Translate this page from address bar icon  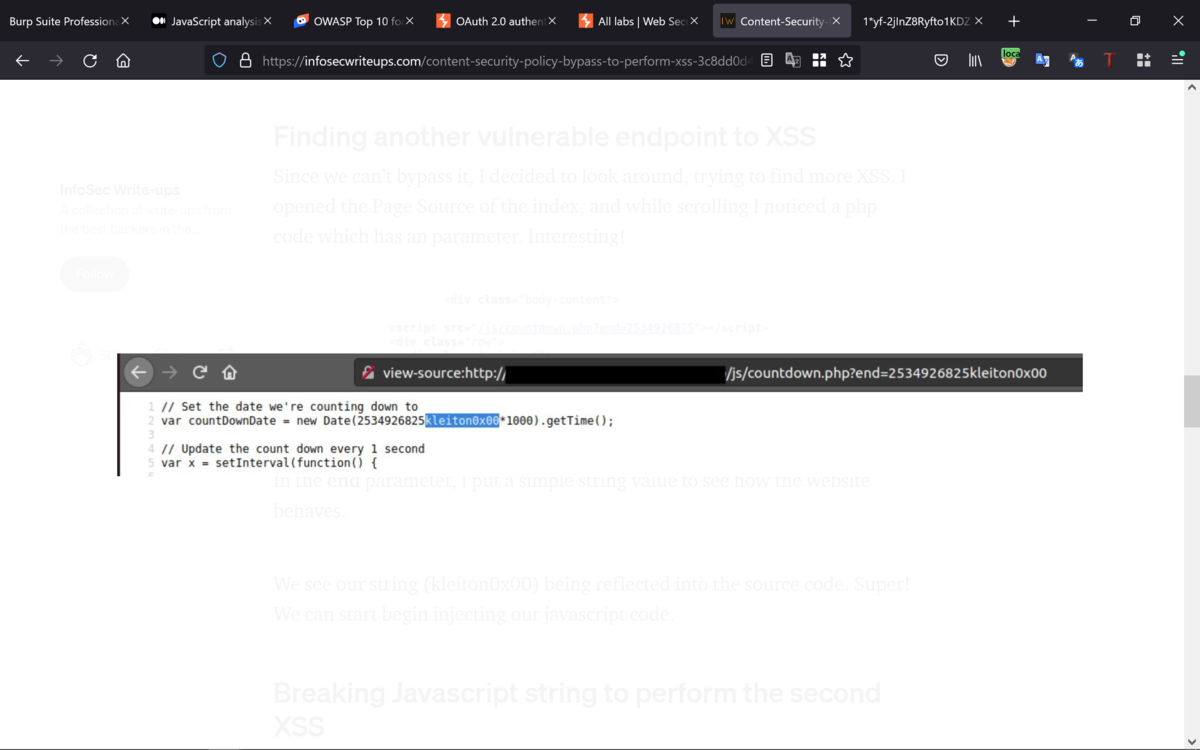pyautogui.click(x=793, y=60)
